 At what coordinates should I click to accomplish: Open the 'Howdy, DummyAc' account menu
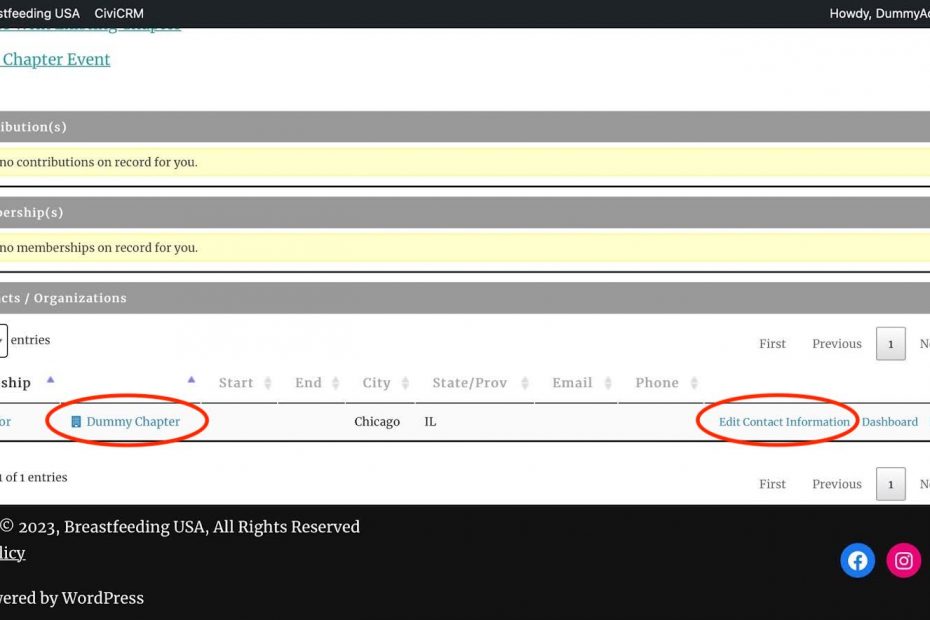coord(880,13)
